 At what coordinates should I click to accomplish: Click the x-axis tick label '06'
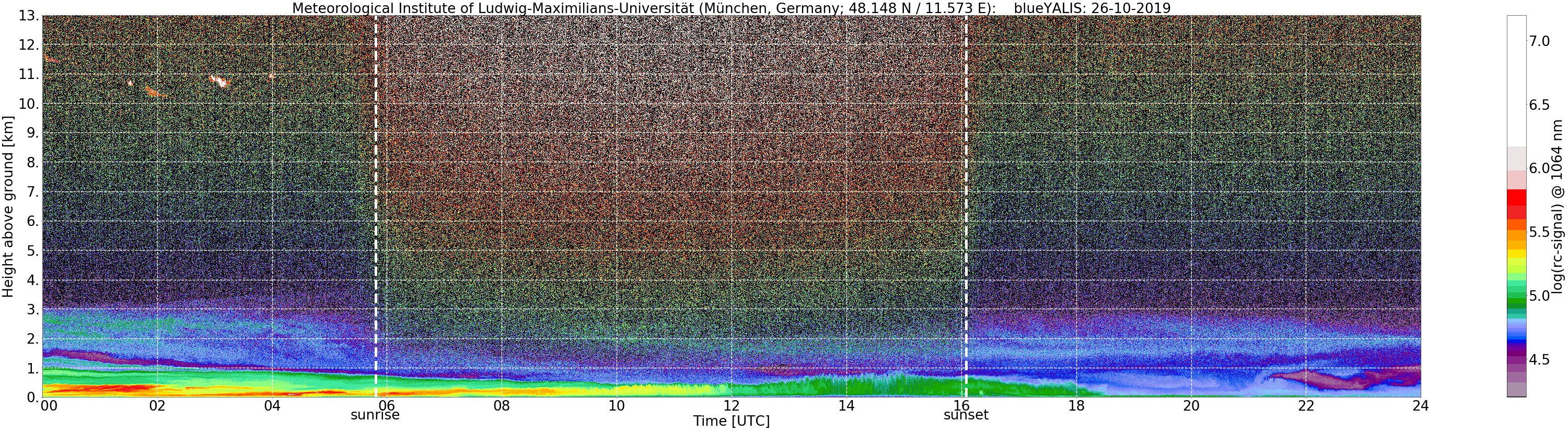click(x=387, y=406)
